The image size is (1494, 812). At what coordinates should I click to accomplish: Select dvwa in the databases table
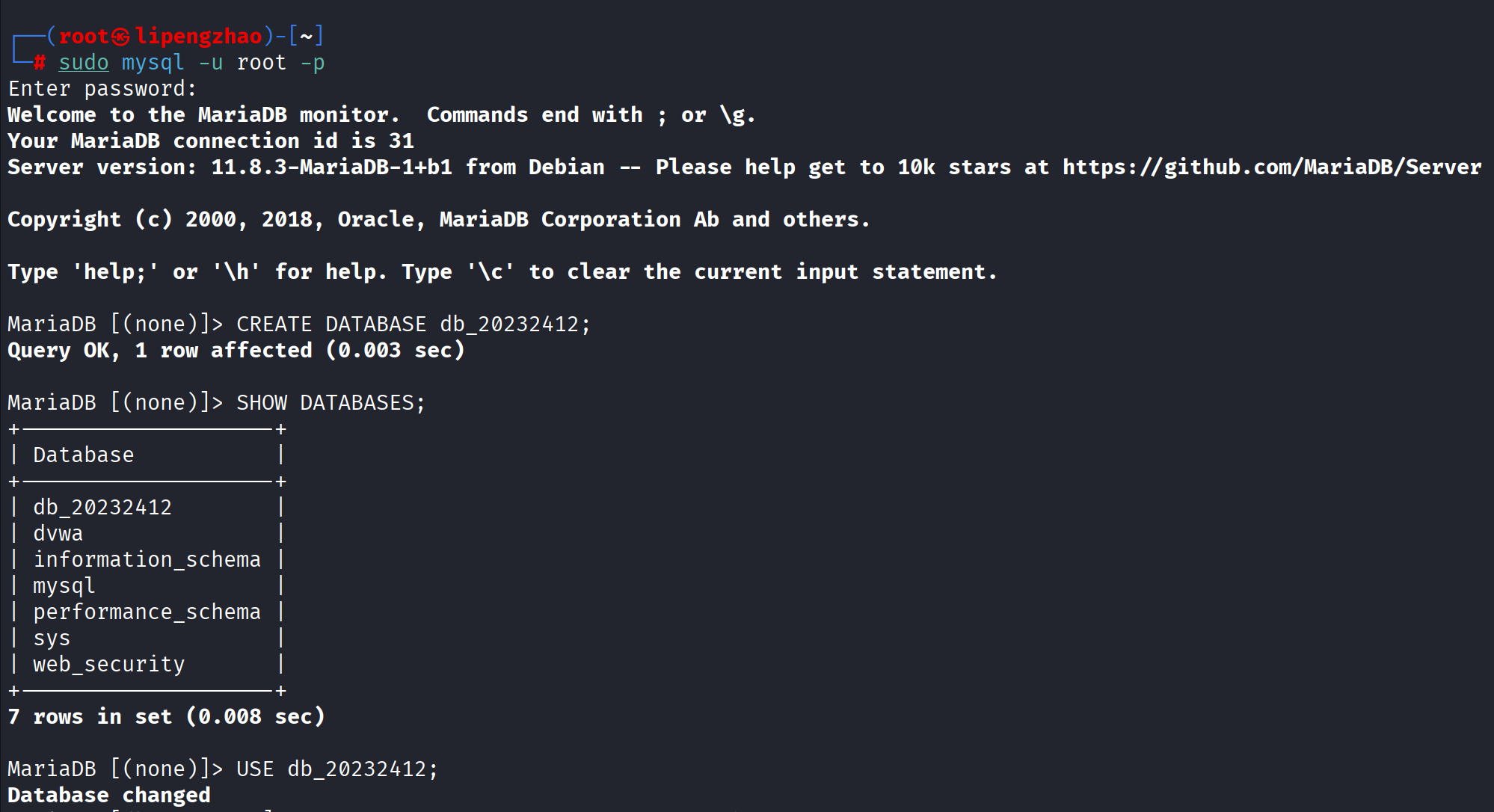tap(58, 533)
